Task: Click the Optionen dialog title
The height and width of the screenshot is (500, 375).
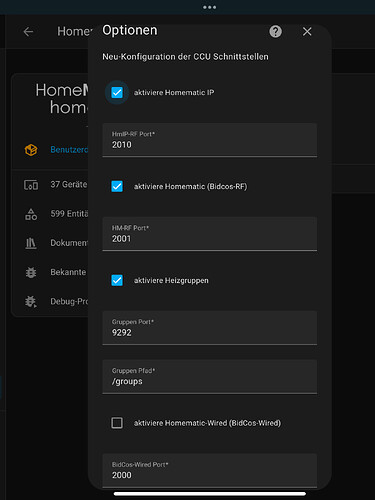Action: click(130, 30)
